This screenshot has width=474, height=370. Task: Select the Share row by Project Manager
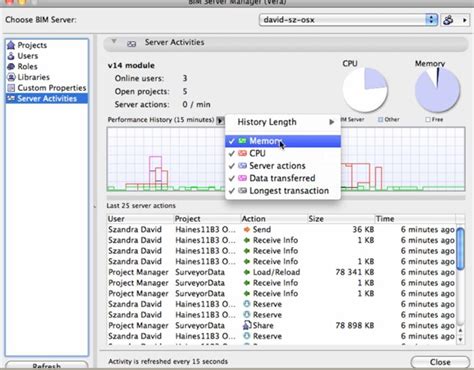pyautogui.click(x=281, y=325)
